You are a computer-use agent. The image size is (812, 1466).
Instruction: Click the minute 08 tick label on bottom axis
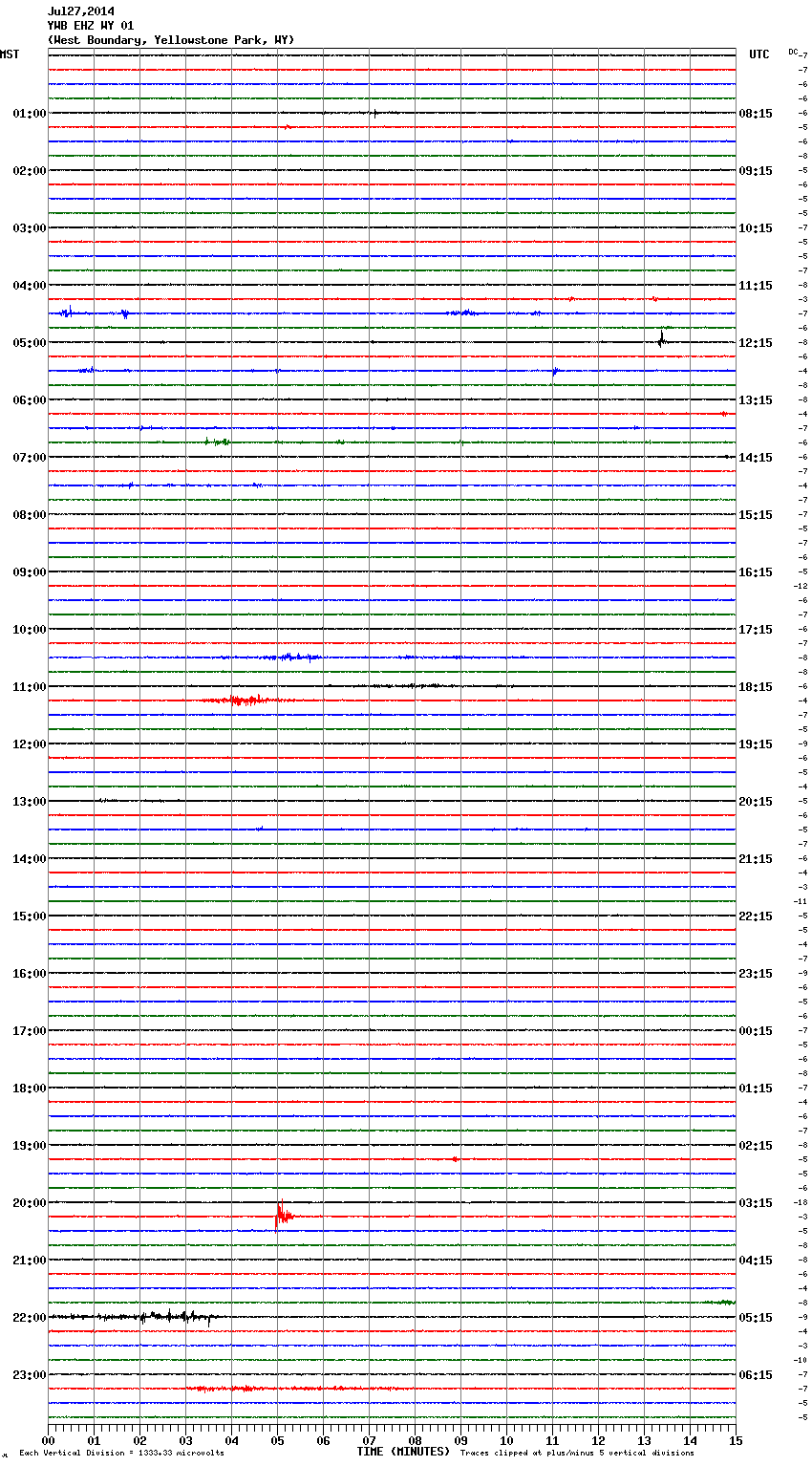[415, 1440]
